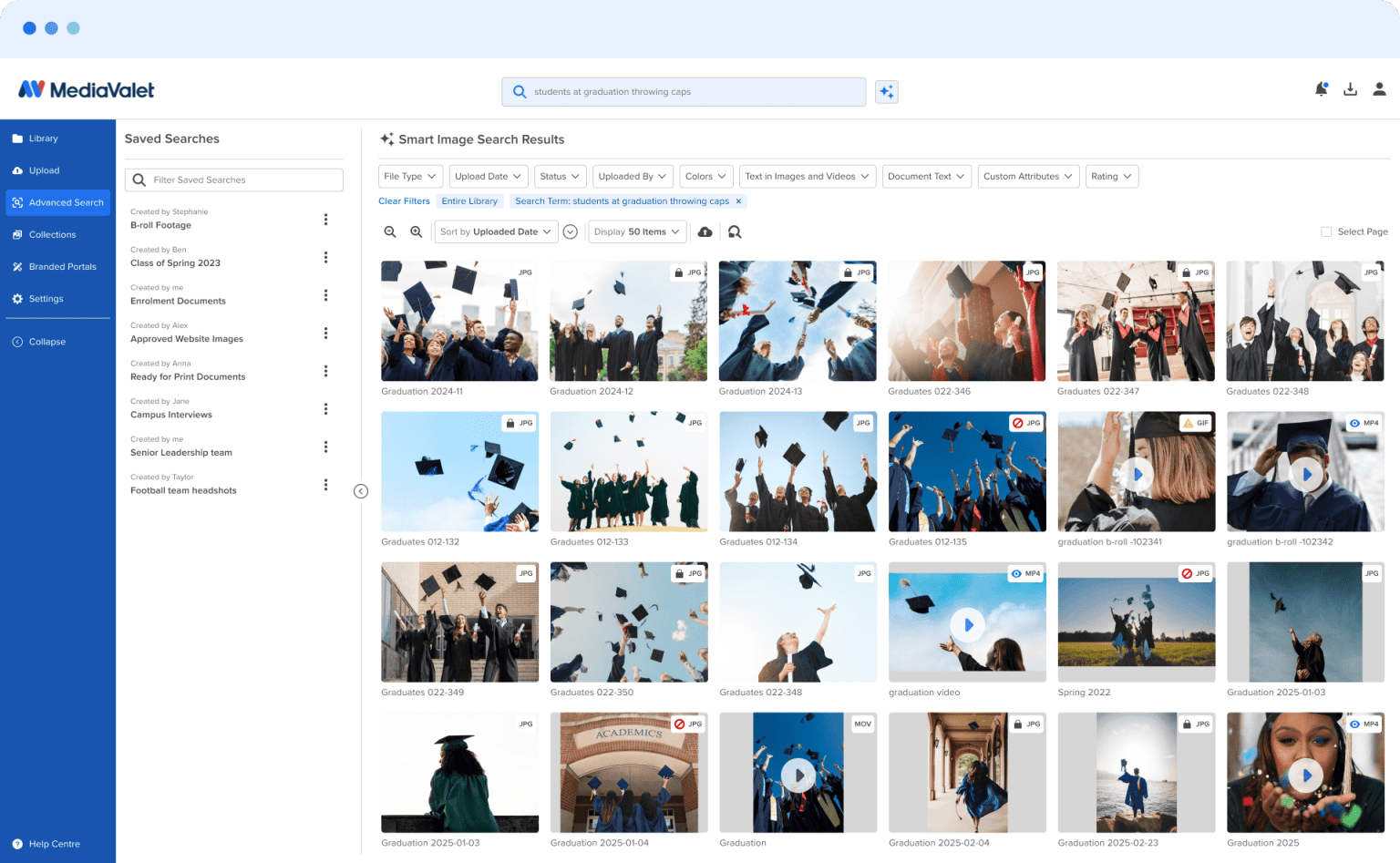This screenshot has height=863, width=1400.
Task: Type in the Filter Saved Searches field
Action: (233, 180)
